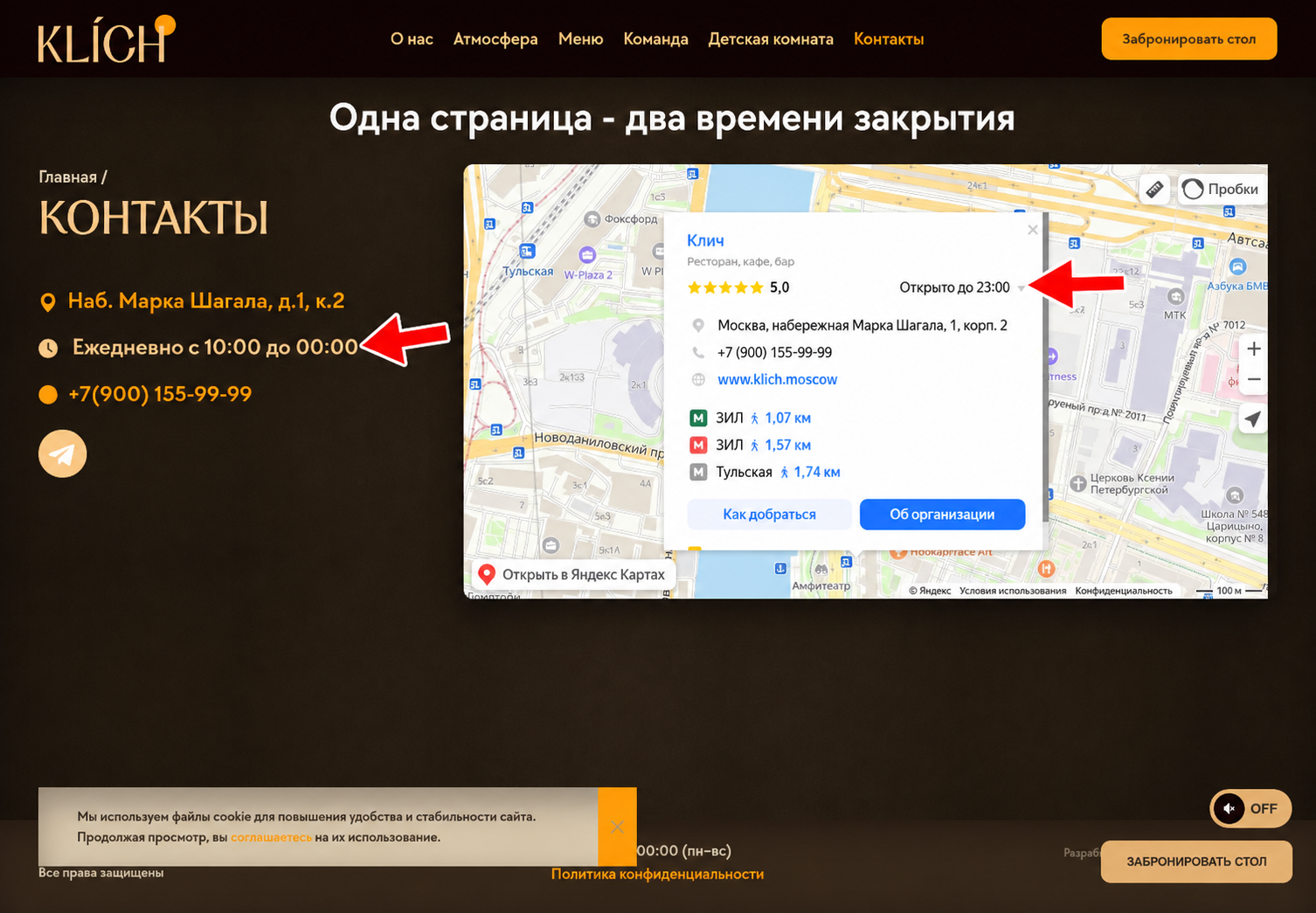Click the Ресторан, кафе, бар subtitle
The height and width of the screenshot is (913, 1316).
click(x=741, y=262)
